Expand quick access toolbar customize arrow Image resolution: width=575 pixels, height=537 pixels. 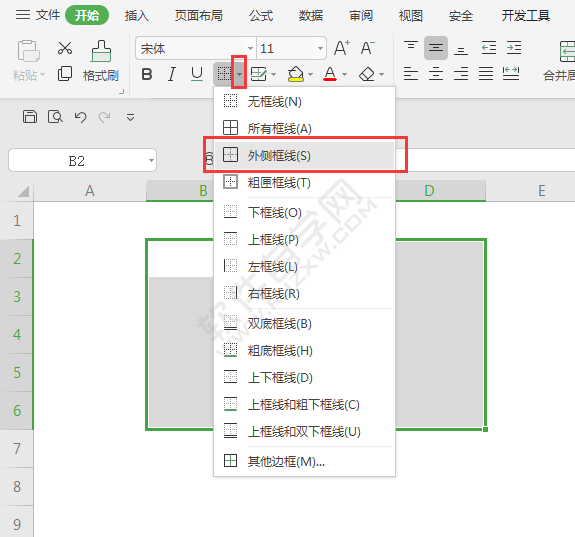[130, 117]
